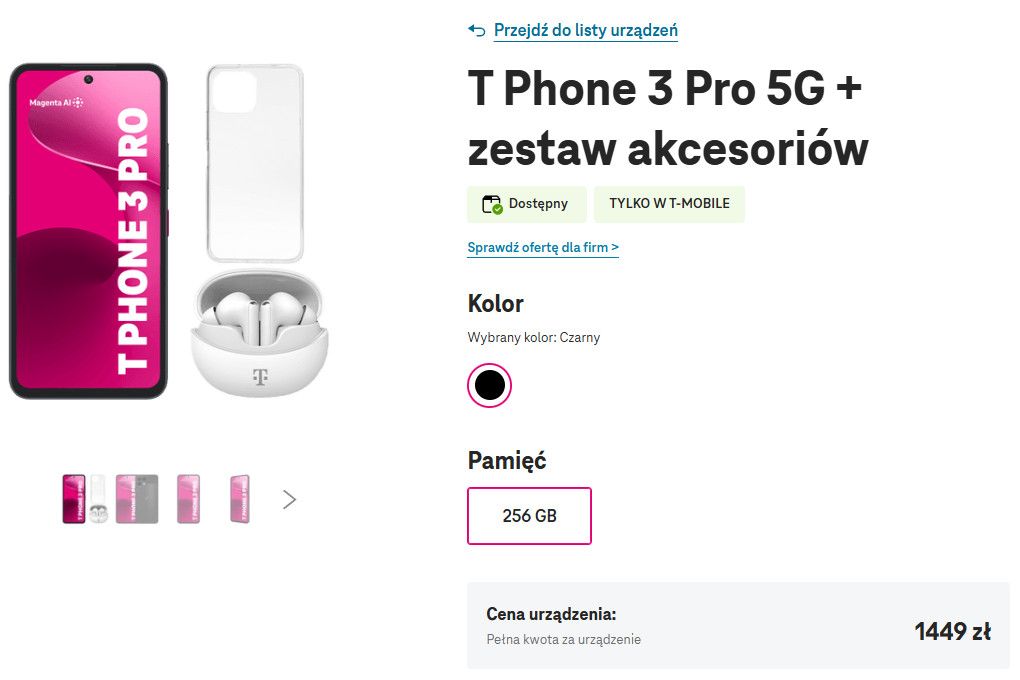Viewport: 1020px width, 680px height.
Task: Show next gallery thumbnails with arrow
Action: click(x=289, y=499)
